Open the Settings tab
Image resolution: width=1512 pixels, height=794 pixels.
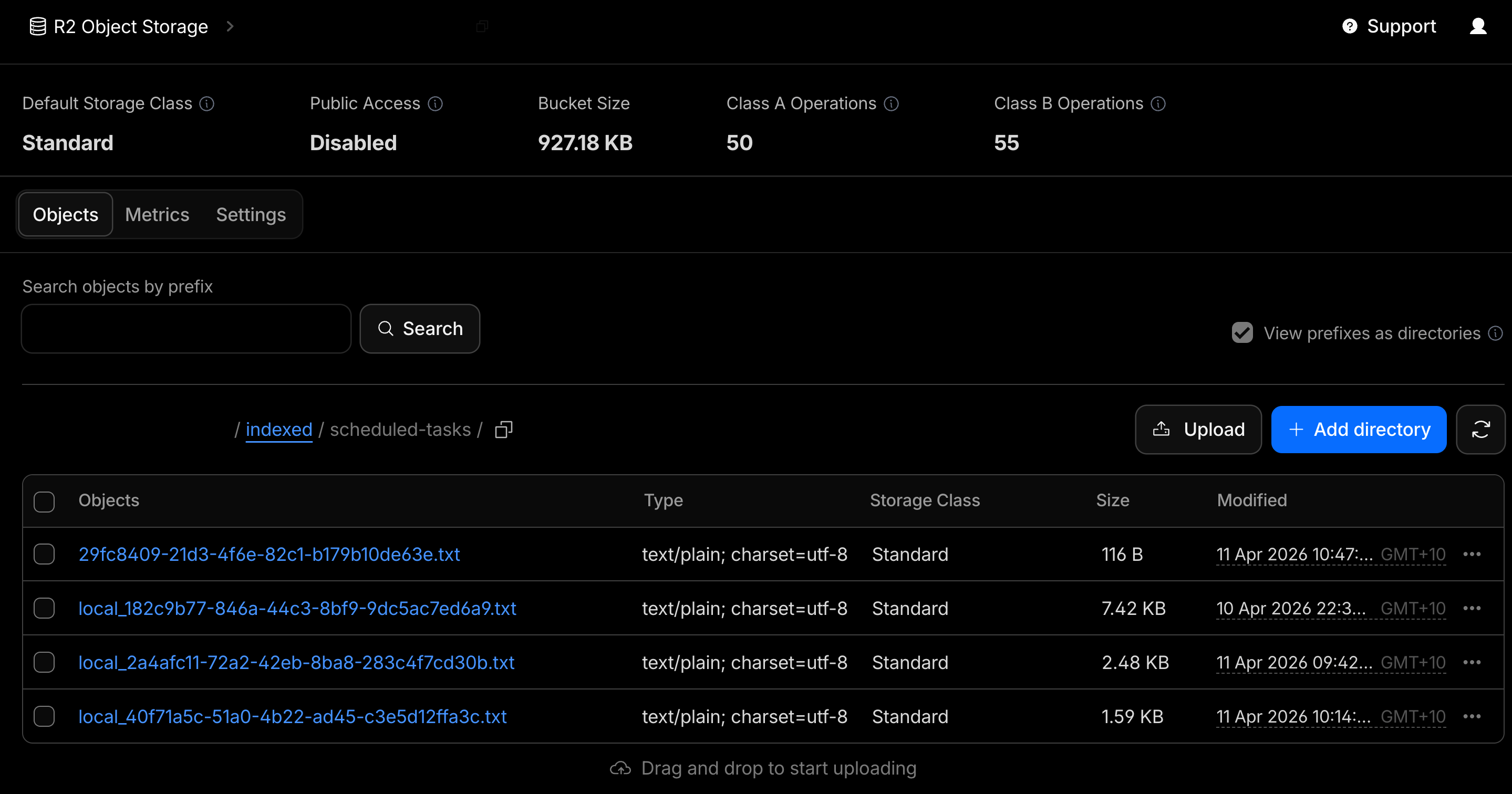coord(251,215)
